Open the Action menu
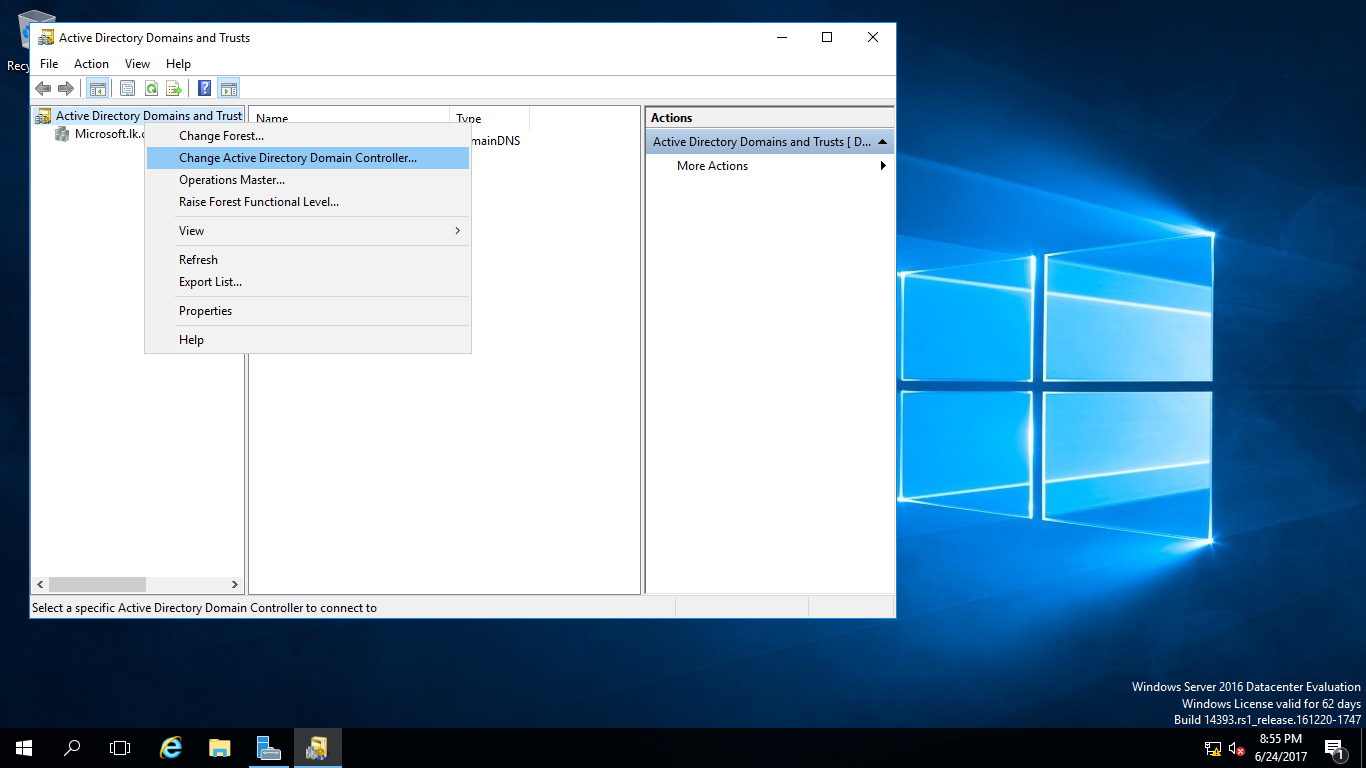 point(91,64)
